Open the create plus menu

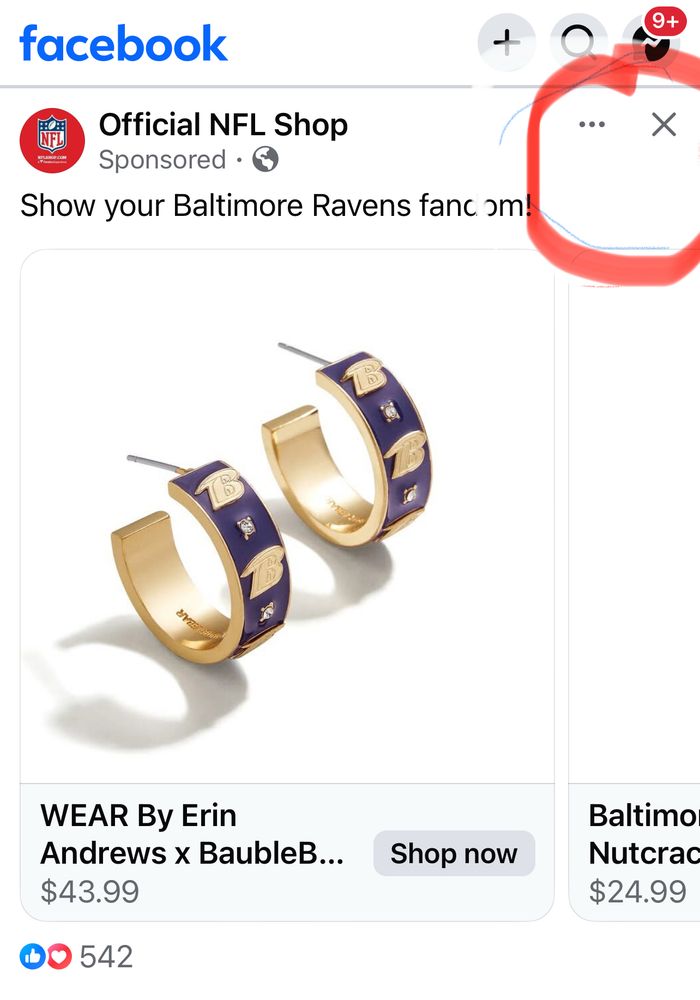tap(507, 43)
